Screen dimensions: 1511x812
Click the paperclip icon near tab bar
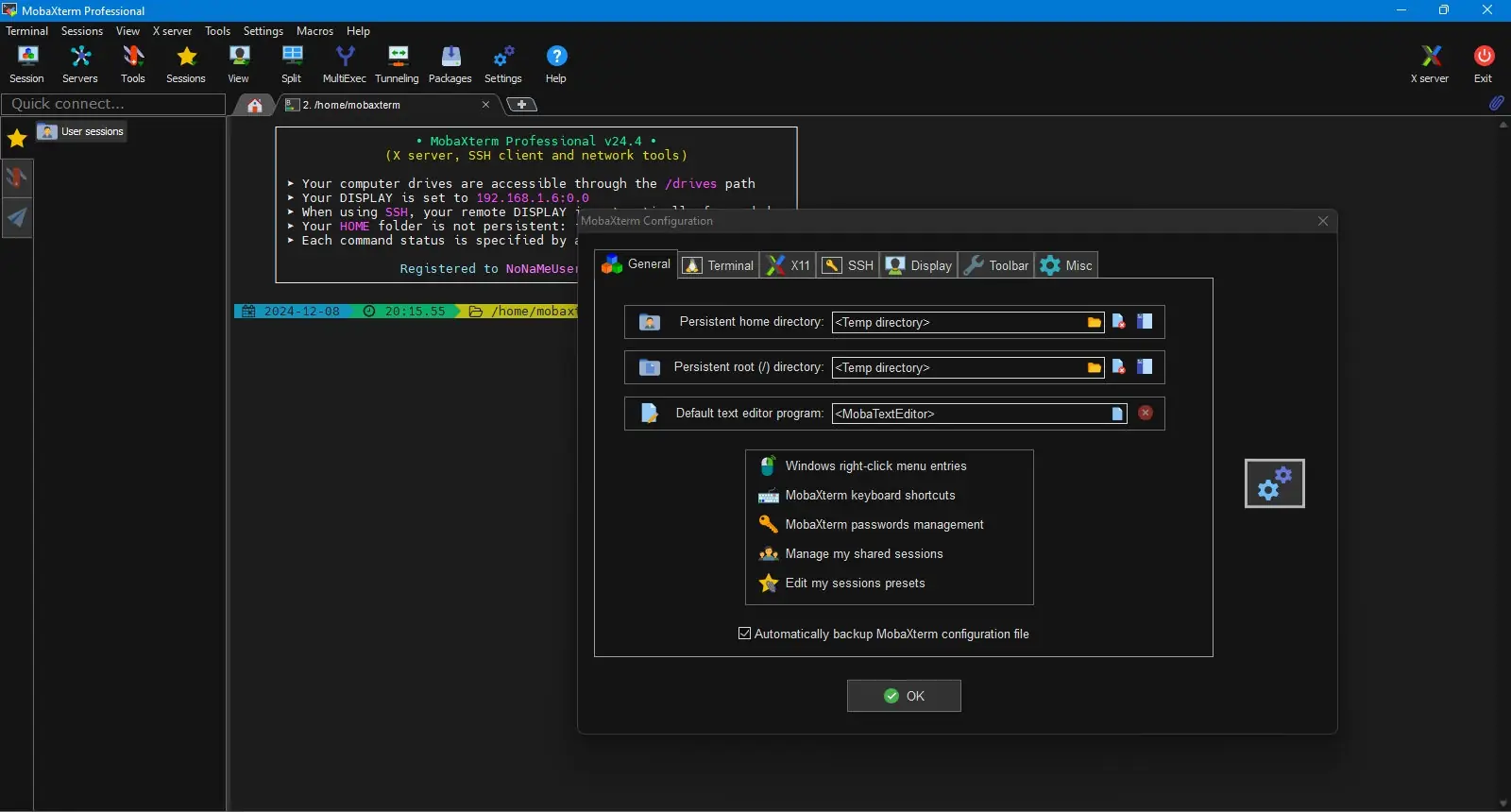(x=1496, y=103)
